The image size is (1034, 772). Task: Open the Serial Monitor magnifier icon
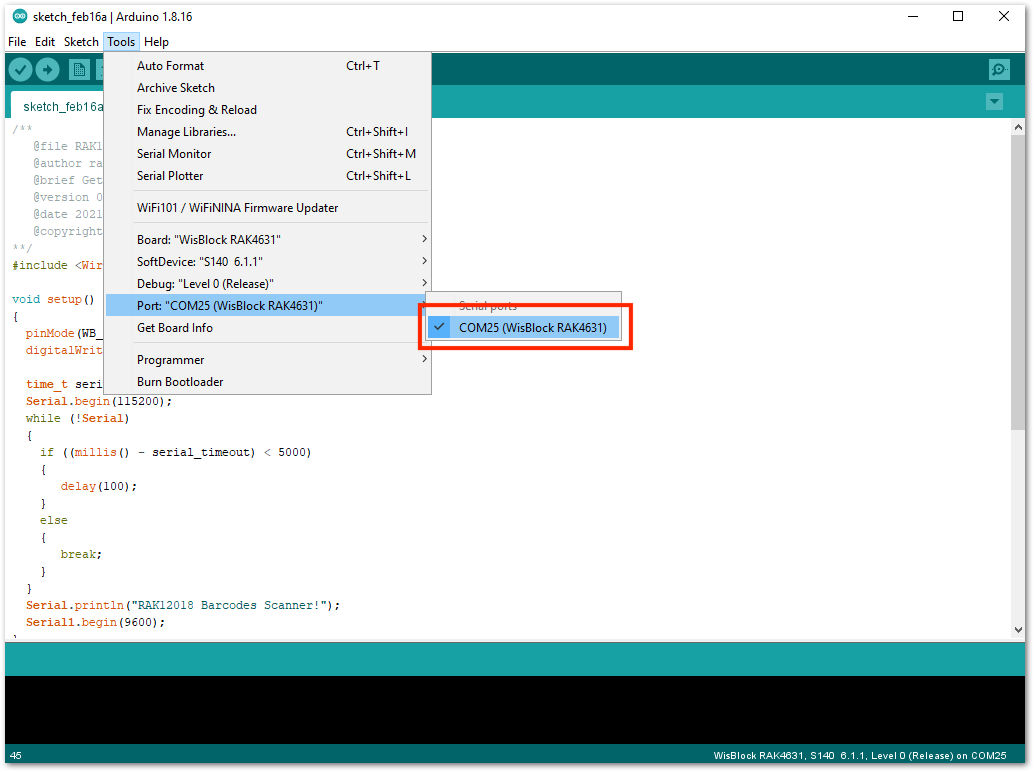coord(999,69)
